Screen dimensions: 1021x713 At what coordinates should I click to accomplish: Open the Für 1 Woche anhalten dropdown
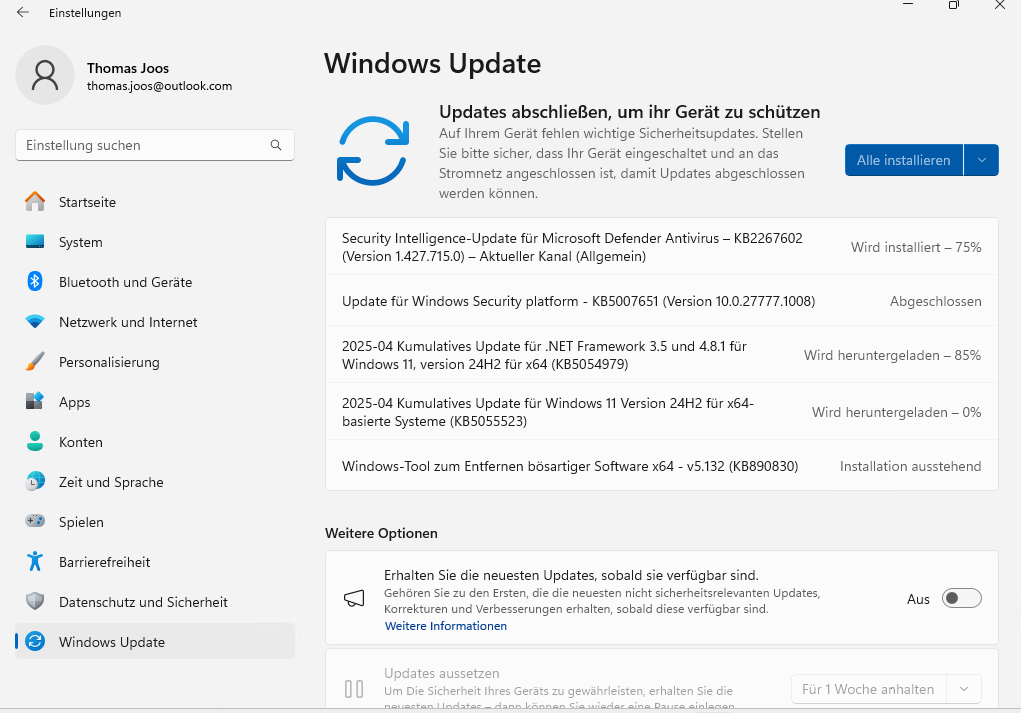click(885, 689)
